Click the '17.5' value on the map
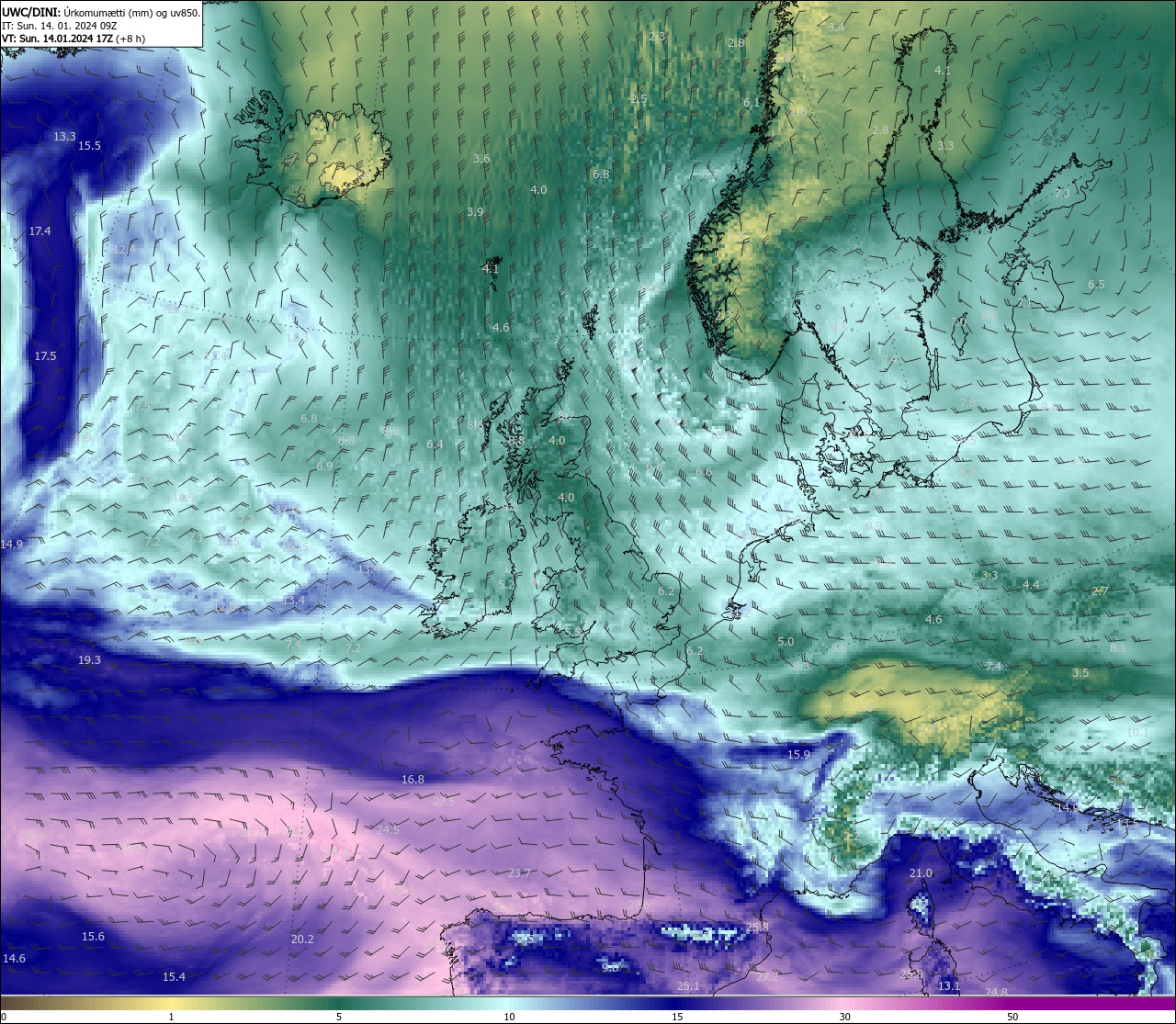The width and height of the screenshot is (1176, 1024). pyautogui.click(x=45, y=355)
